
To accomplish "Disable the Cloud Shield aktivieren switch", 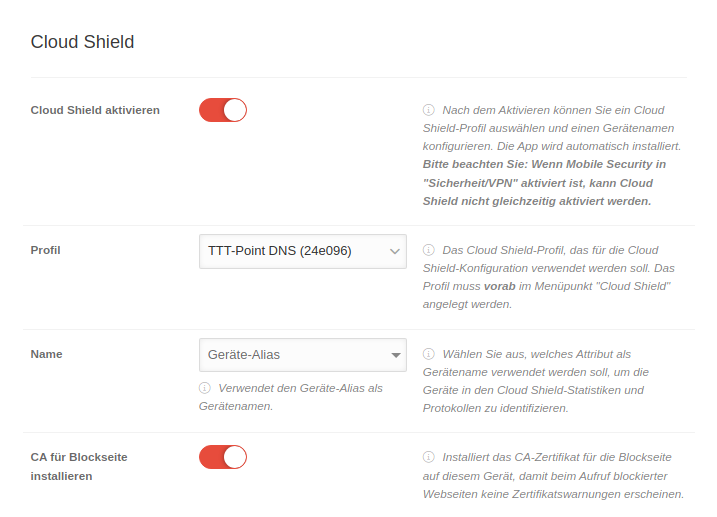I will [223, 110].
